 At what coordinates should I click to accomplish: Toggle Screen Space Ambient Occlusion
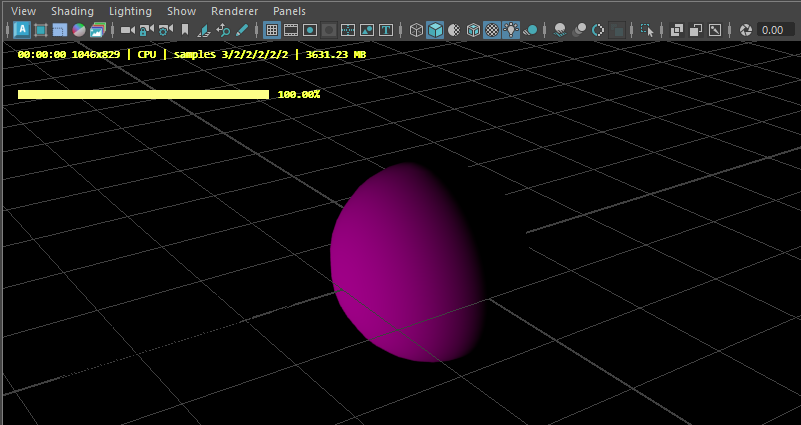(560, 30)
